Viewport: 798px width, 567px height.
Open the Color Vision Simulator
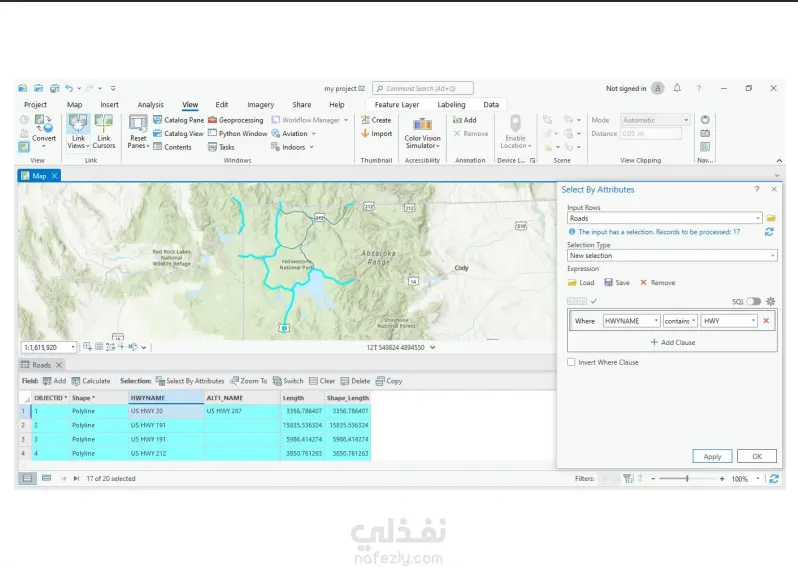422,133
